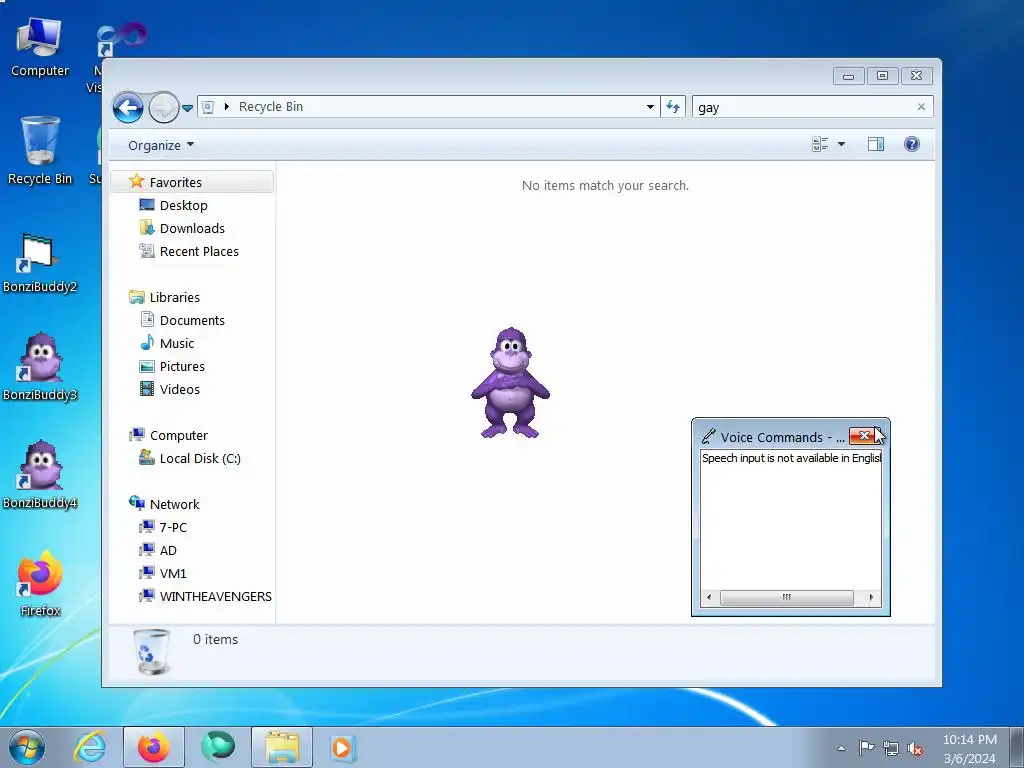Screen dimensions: 1024x768
Task: Clear the search text with X icon
Action: click(921, 106)
